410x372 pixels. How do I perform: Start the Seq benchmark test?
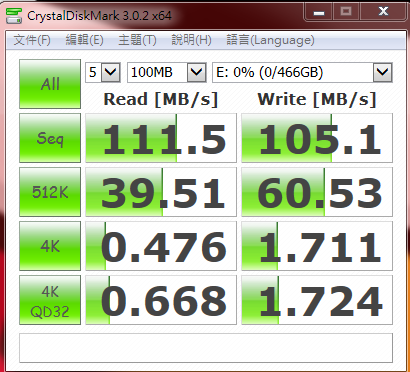(x=50, y=138)
